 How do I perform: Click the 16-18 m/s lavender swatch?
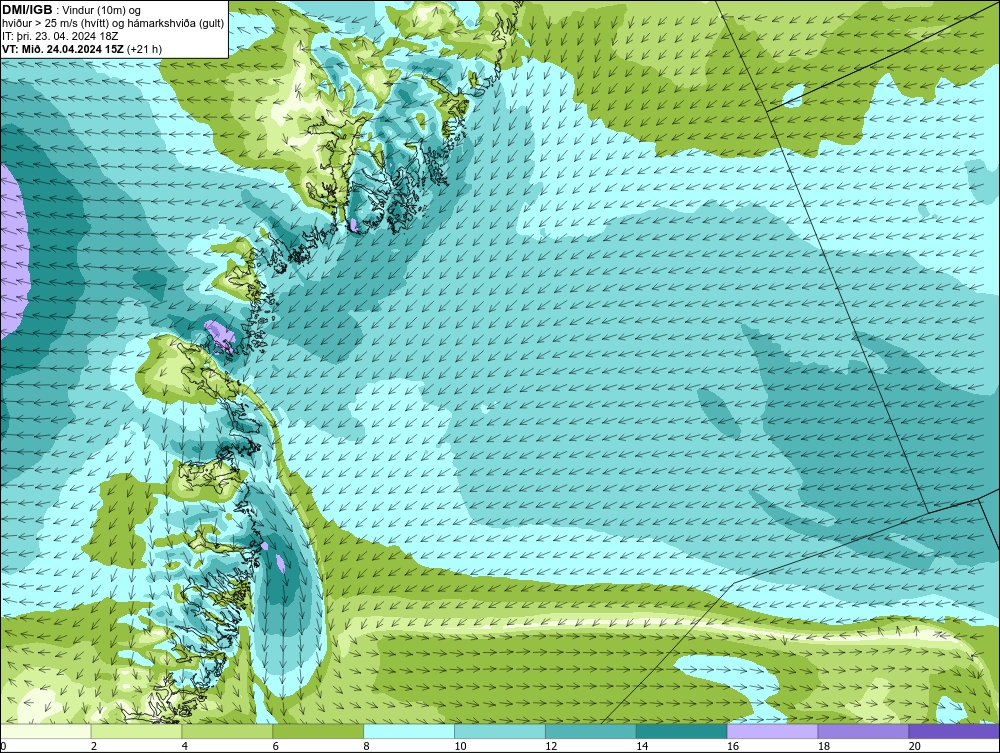coord(772,731)
